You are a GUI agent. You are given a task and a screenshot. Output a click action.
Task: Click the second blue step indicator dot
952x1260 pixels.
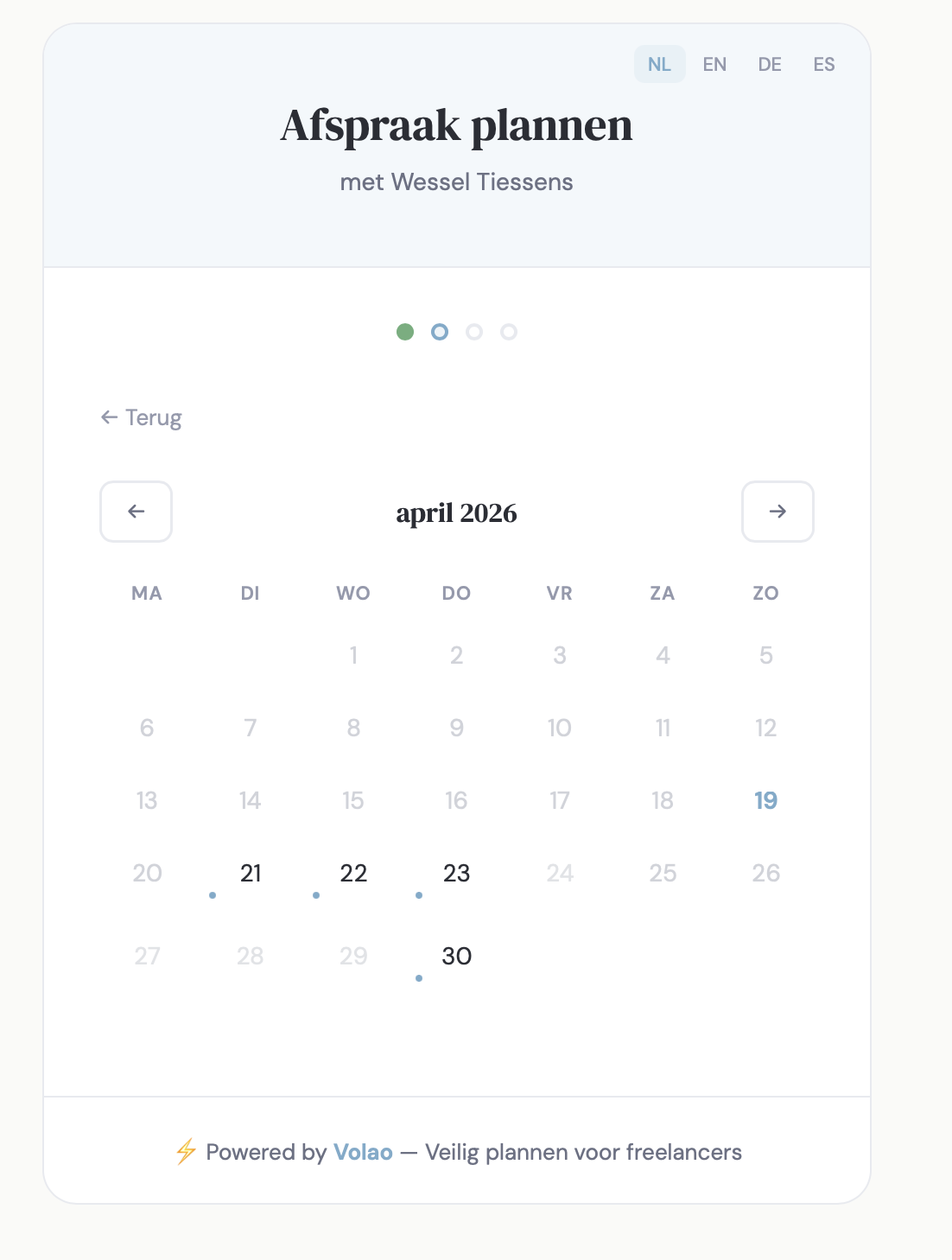439,332
